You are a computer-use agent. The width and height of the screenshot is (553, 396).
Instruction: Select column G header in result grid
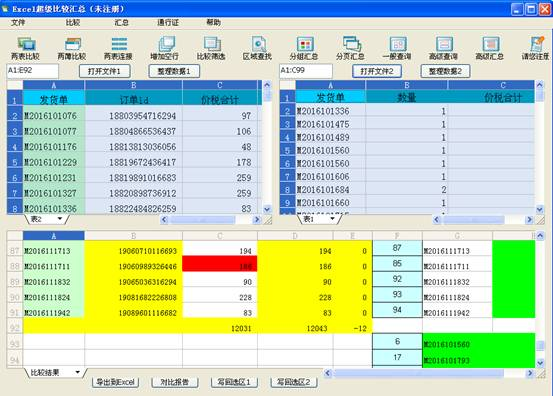457,236
